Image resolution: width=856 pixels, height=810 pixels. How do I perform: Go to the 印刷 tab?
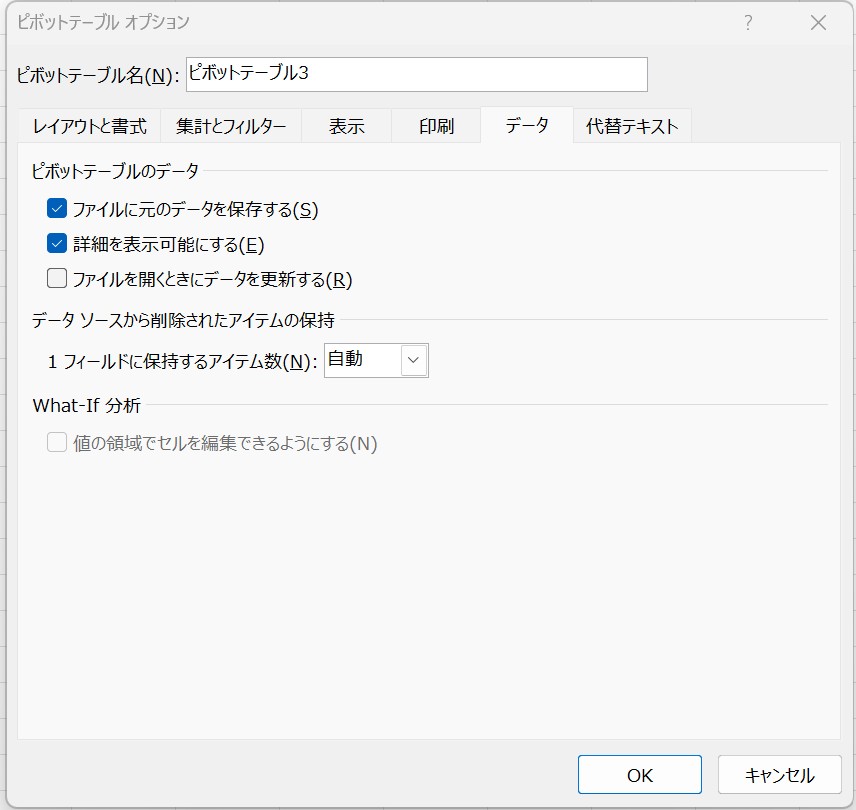[436, 126]
